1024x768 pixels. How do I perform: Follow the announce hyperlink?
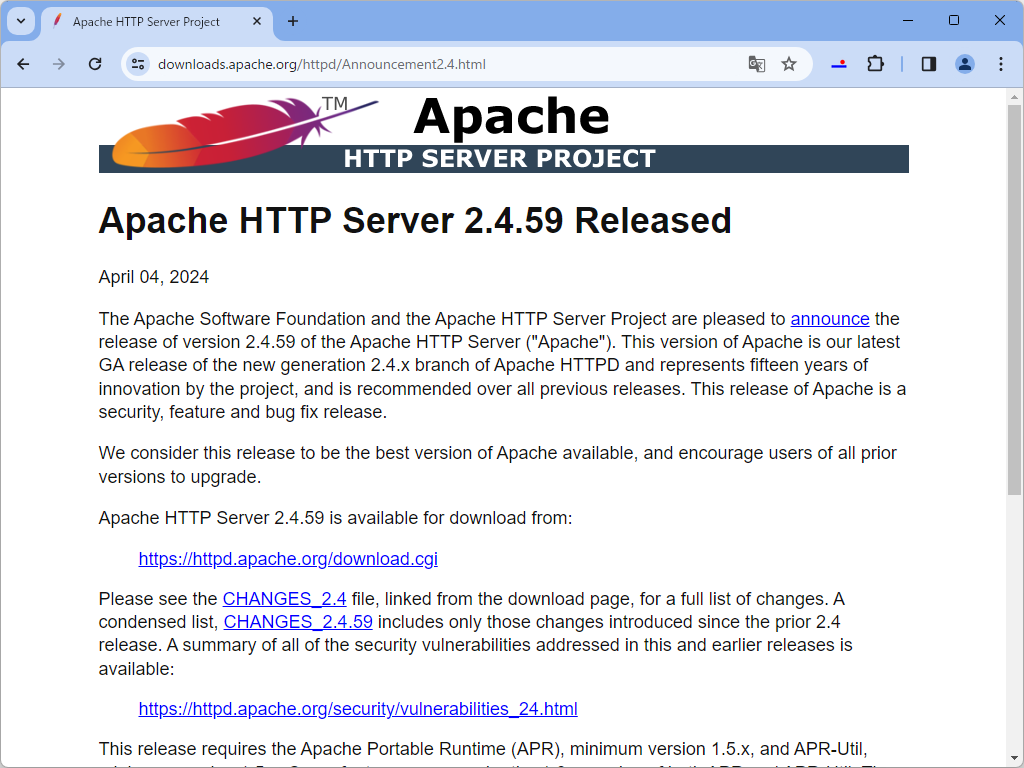tap(830, 319)
